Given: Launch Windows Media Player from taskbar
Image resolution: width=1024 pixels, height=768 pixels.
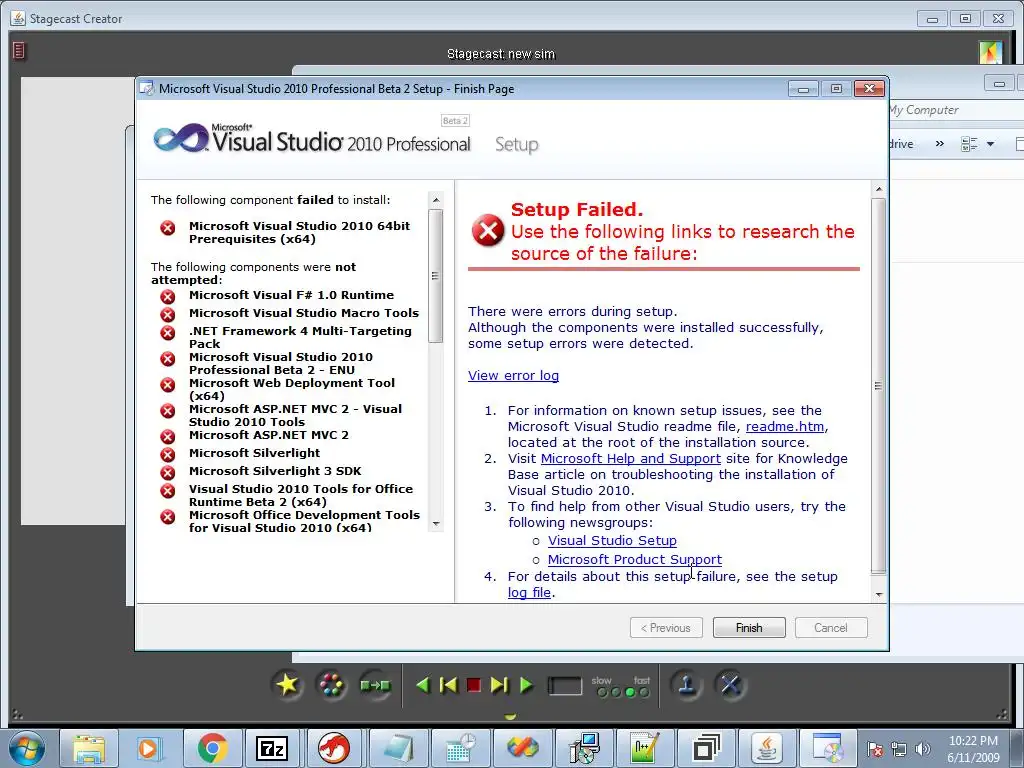Looking at the screenshot, I should point(148,749).
